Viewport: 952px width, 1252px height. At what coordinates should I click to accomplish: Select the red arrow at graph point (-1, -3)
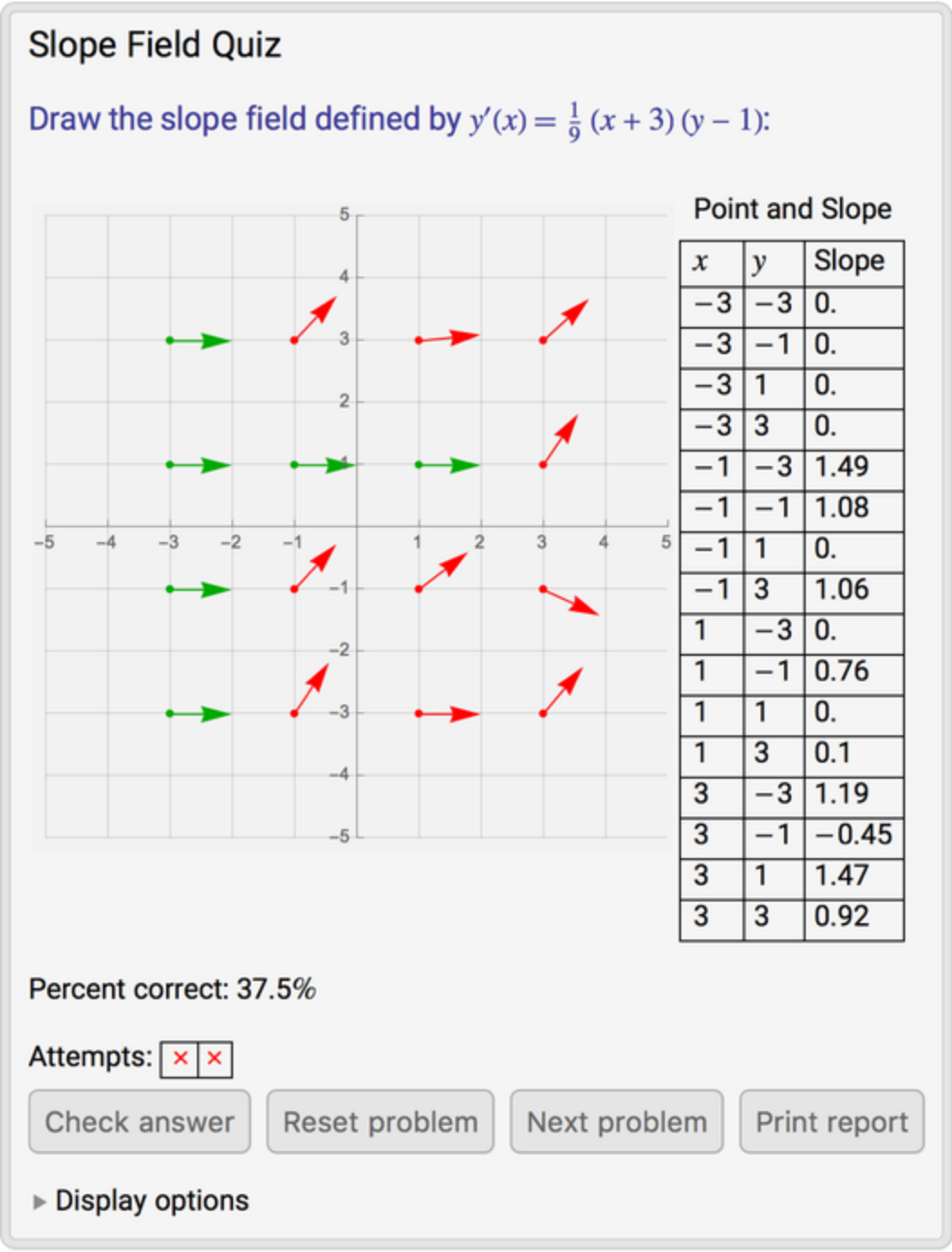[311, 689]
